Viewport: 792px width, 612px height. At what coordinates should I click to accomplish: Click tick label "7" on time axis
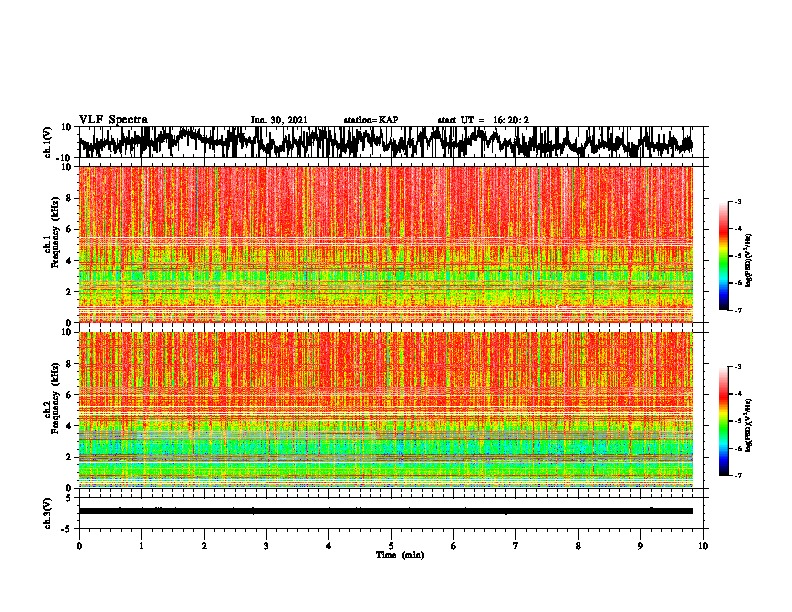516,546
